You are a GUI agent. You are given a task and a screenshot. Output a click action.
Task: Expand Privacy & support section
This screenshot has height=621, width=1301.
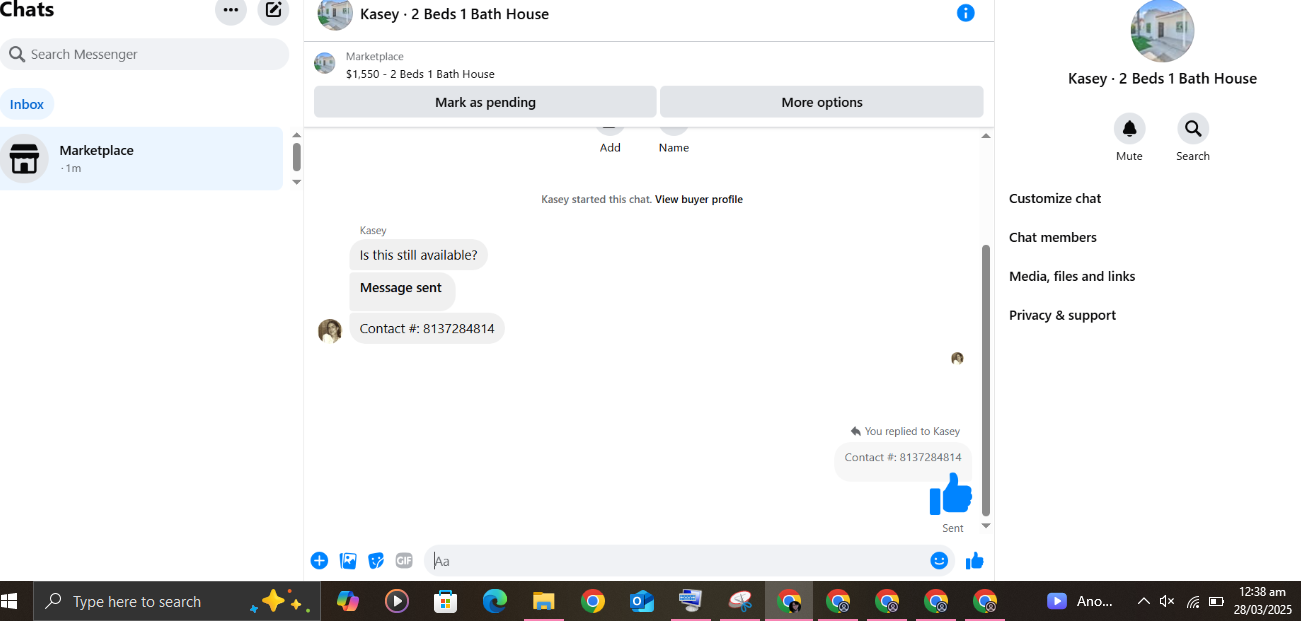pos(1062,315)
